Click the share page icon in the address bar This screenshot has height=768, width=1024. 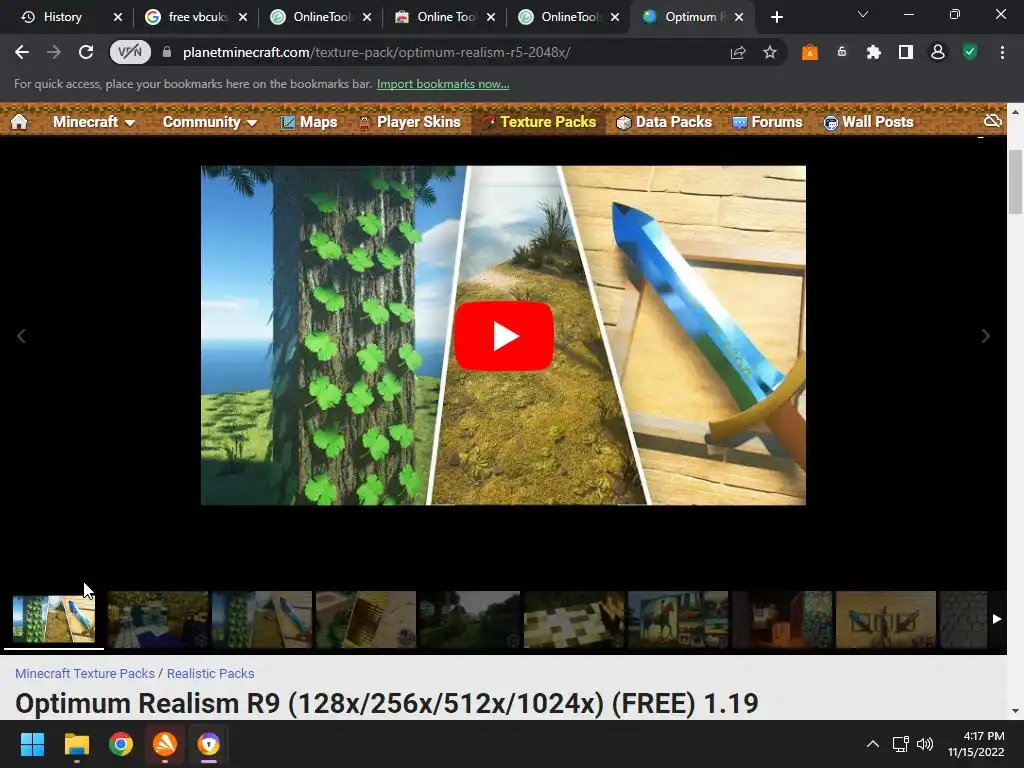pyautogui.click(x=738, y=52)
